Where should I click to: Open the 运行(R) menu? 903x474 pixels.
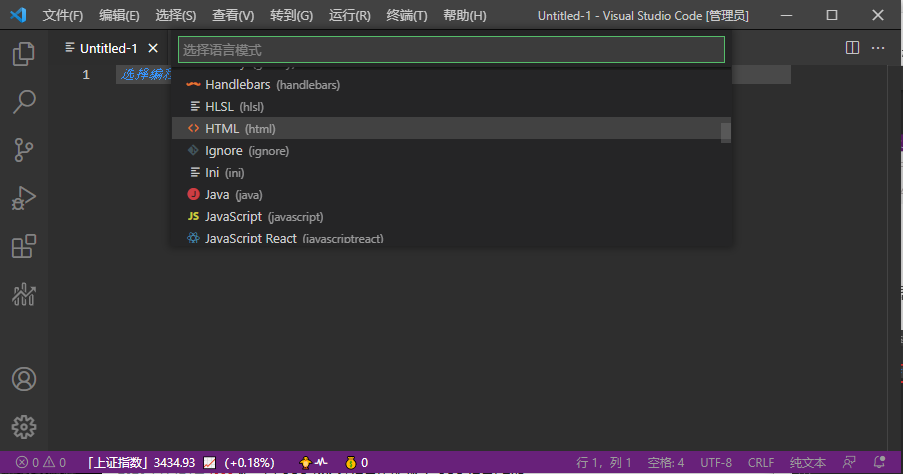350,16
